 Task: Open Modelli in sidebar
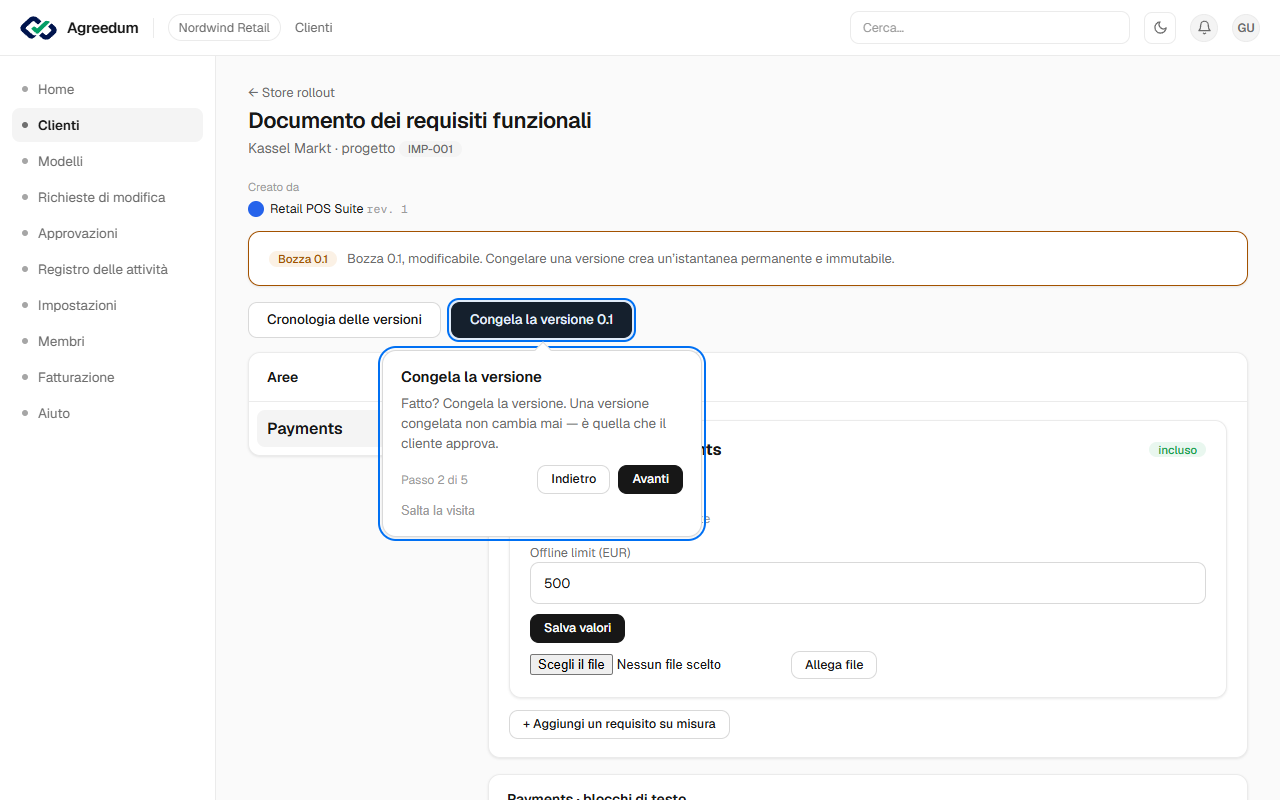click(x=107, y=161)
